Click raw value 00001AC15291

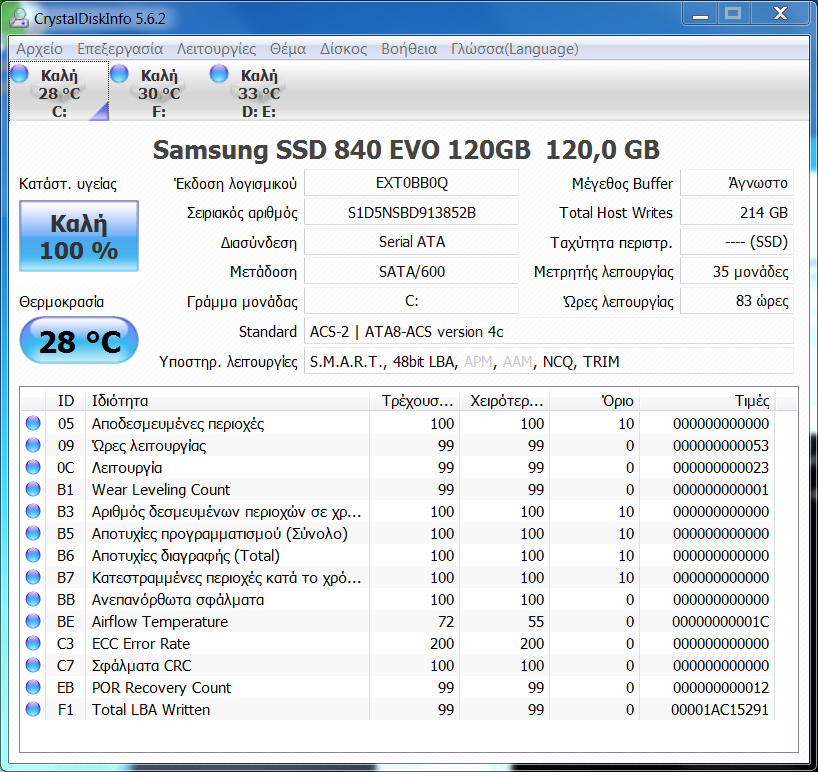tap(719, 709)
